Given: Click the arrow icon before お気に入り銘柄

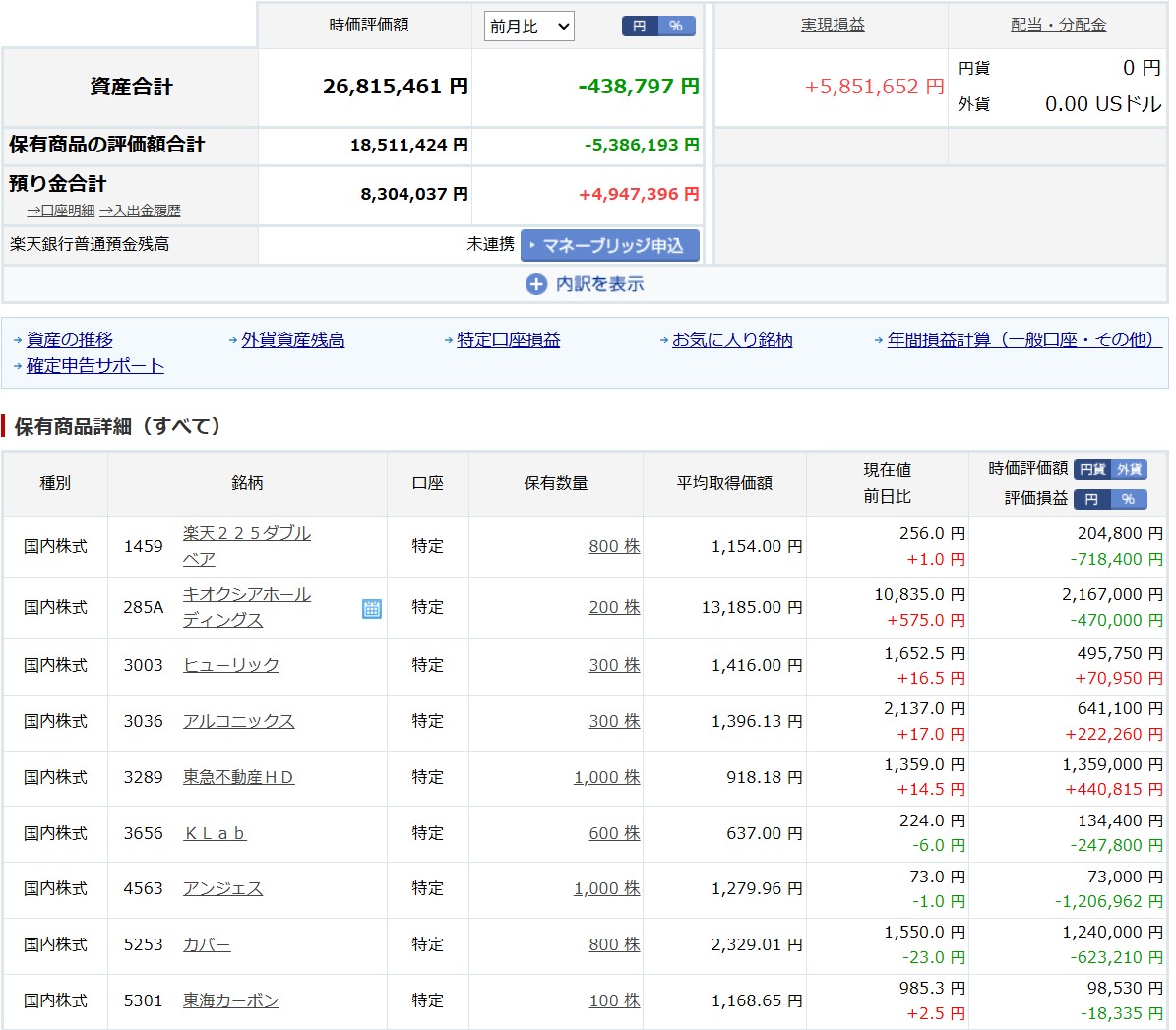Looking at the screenshot, I should [x=664, y=340].
